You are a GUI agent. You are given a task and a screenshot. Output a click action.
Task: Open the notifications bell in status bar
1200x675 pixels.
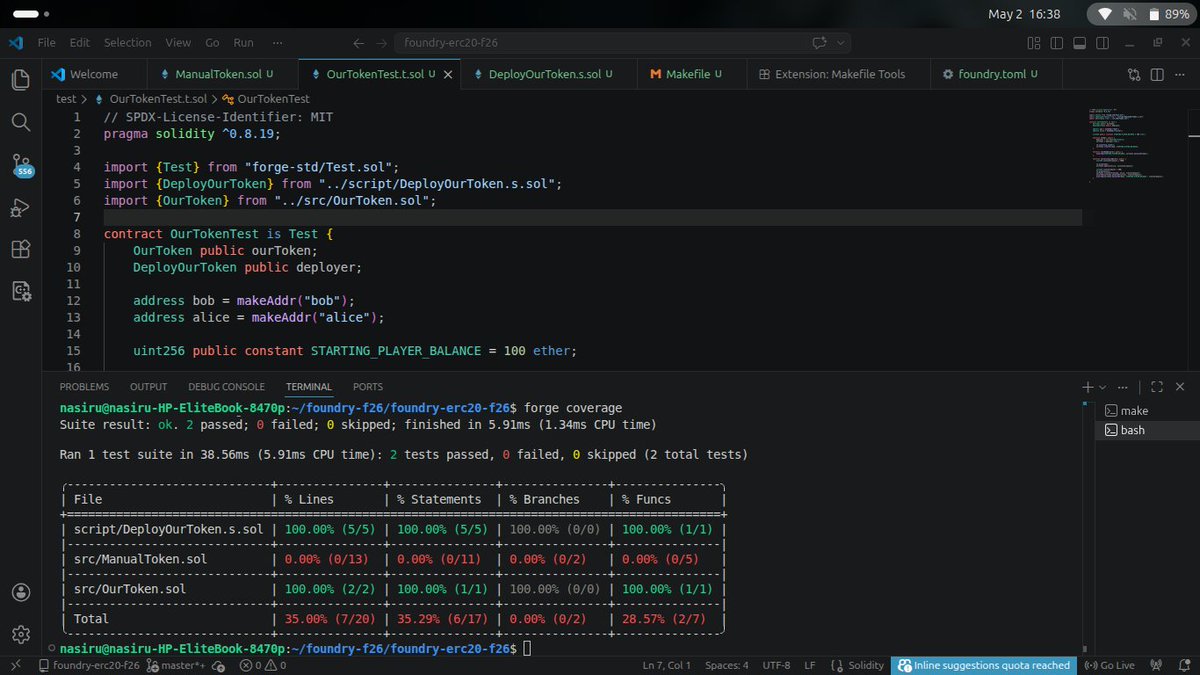pyautogui.click(x=1184, y=665)
